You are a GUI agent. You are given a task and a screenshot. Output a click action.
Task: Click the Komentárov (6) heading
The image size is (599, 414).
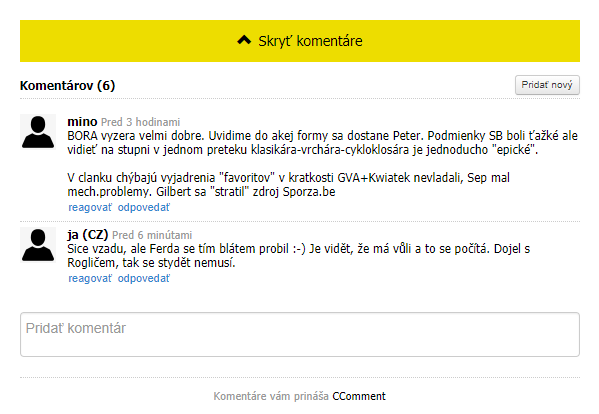(x=67, y=85)
